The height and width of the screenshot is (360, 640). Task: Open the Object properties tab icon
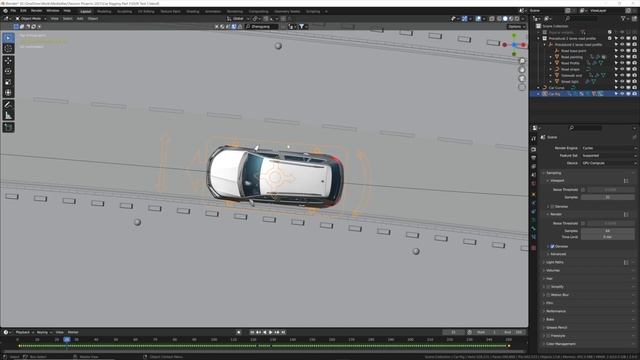tap(534, 194)
